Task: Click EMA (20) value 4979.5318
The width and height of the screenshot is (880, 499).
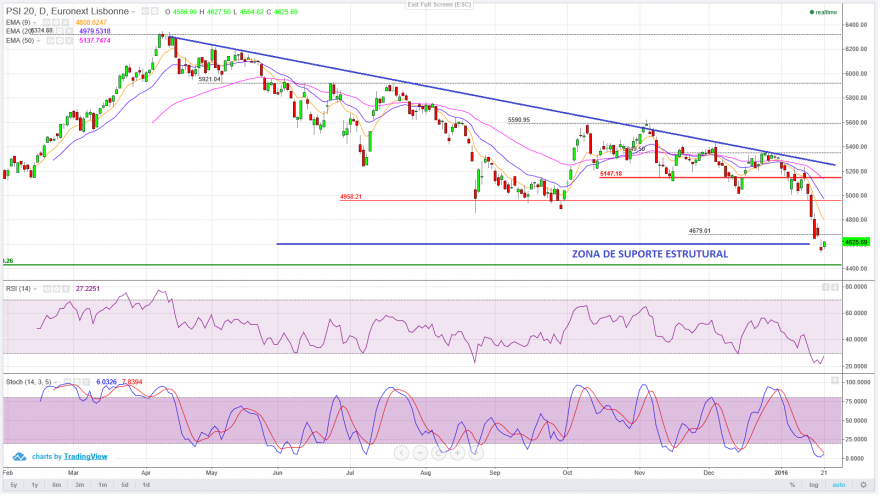Action: pos(95,31)
